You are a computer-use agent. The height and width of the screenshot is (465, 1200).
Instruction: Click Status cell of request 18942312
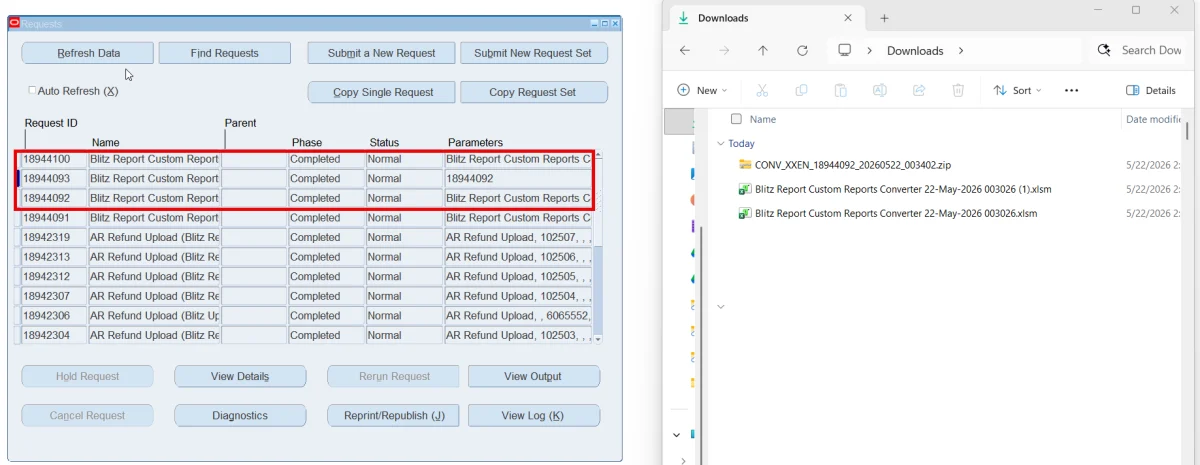(403, 276)
